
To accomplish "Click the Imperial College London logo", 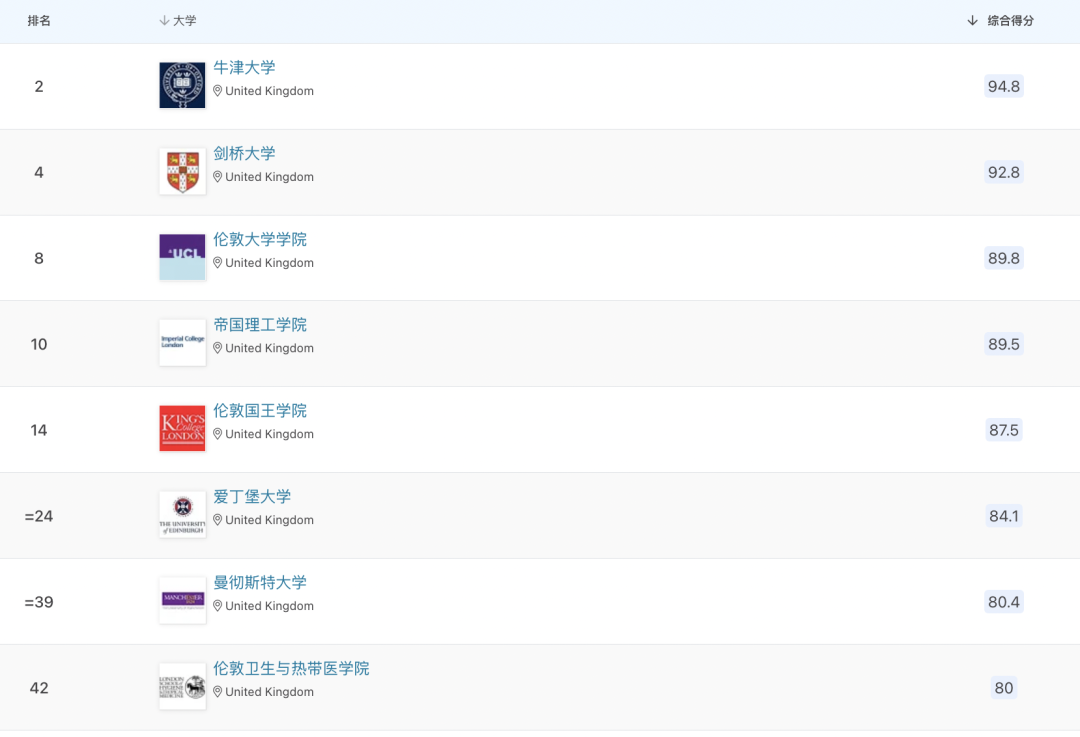I will click(x=183, y=343).
